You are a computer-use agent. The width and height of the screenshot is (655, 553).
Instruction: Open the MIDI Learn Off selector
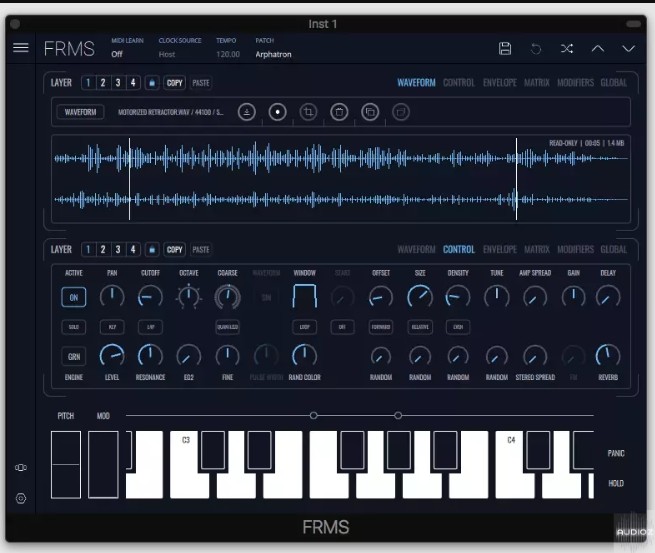117,54
